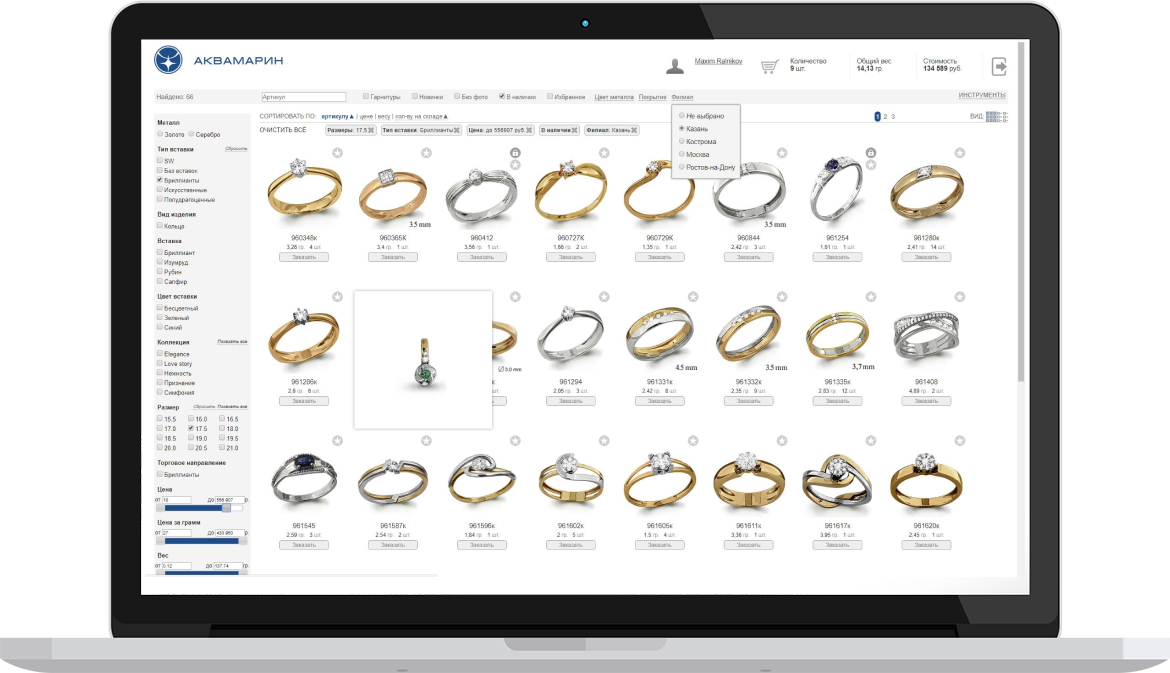Click lock icon above ring 961254

pyautogui.click(x=871, y=153)
